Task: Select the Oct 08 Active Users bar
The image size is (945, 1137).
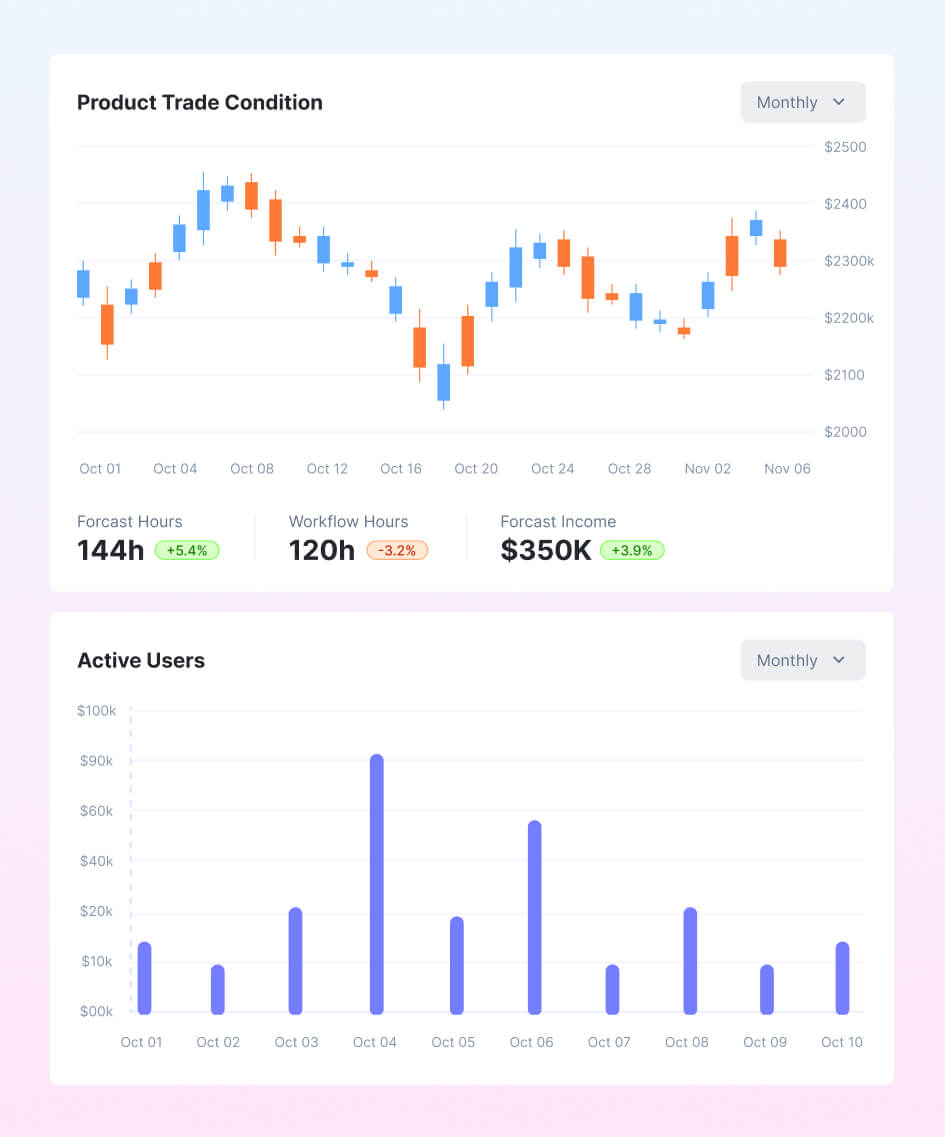Action: [x=690, y=960]
